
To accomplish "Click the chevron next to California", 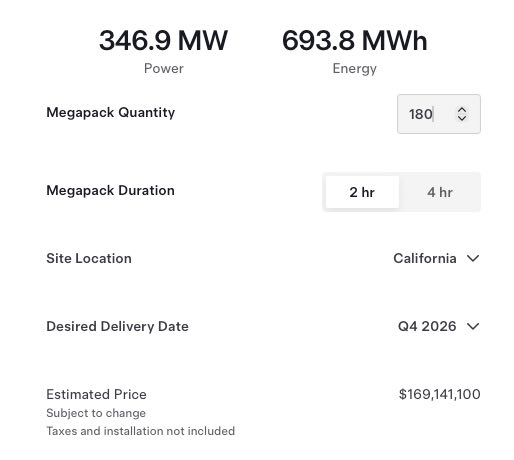I will 473,258.
